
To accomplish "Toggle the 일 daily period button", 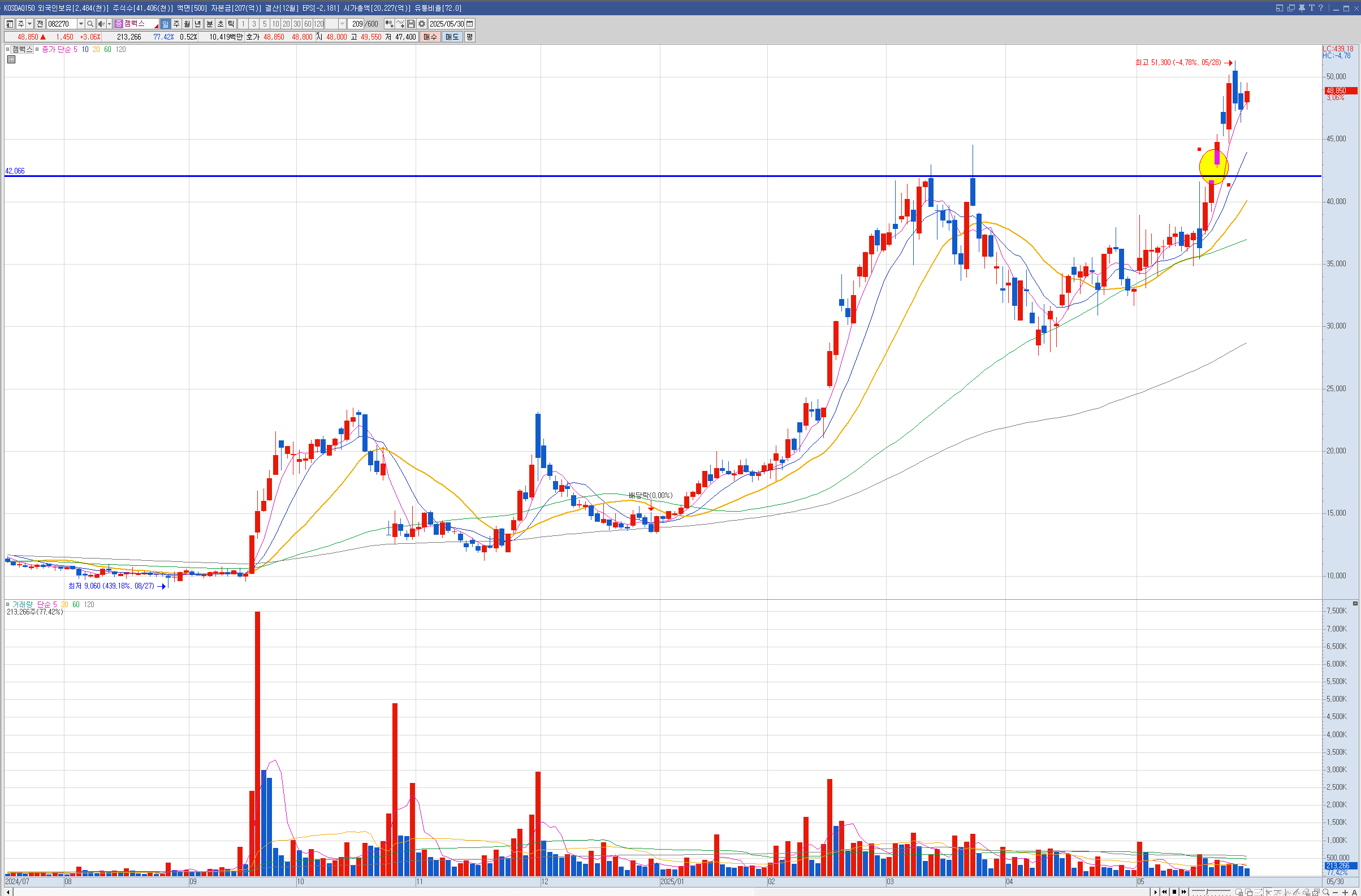I will (x=165, y=24).
